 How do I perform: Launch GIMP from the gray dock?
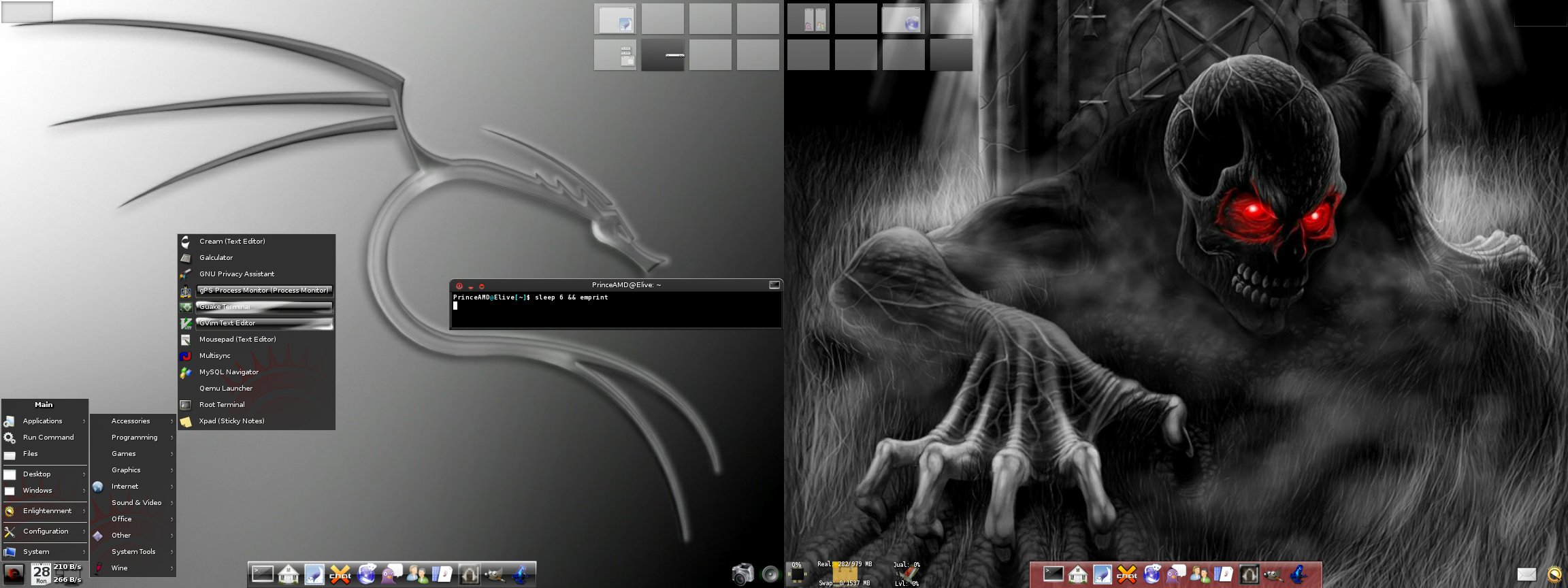tap(495, 574)
